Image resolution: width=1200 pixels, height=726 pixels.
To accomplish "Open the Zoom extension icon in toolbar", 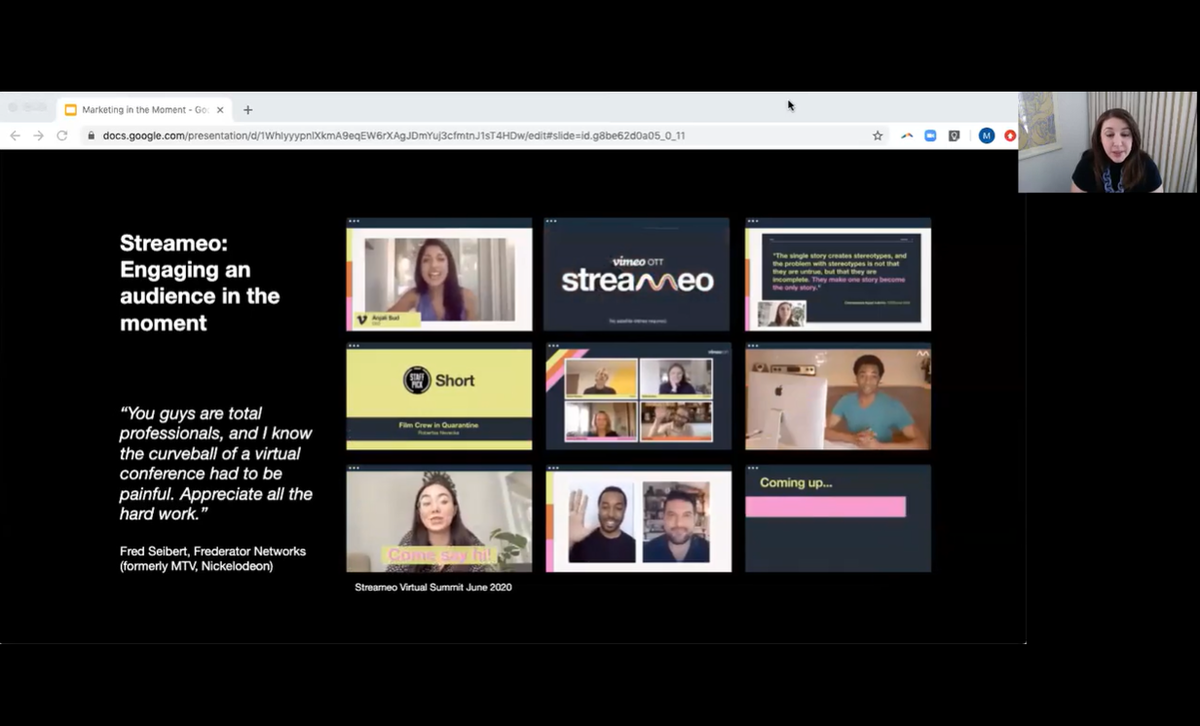I will tap(930, 136).
